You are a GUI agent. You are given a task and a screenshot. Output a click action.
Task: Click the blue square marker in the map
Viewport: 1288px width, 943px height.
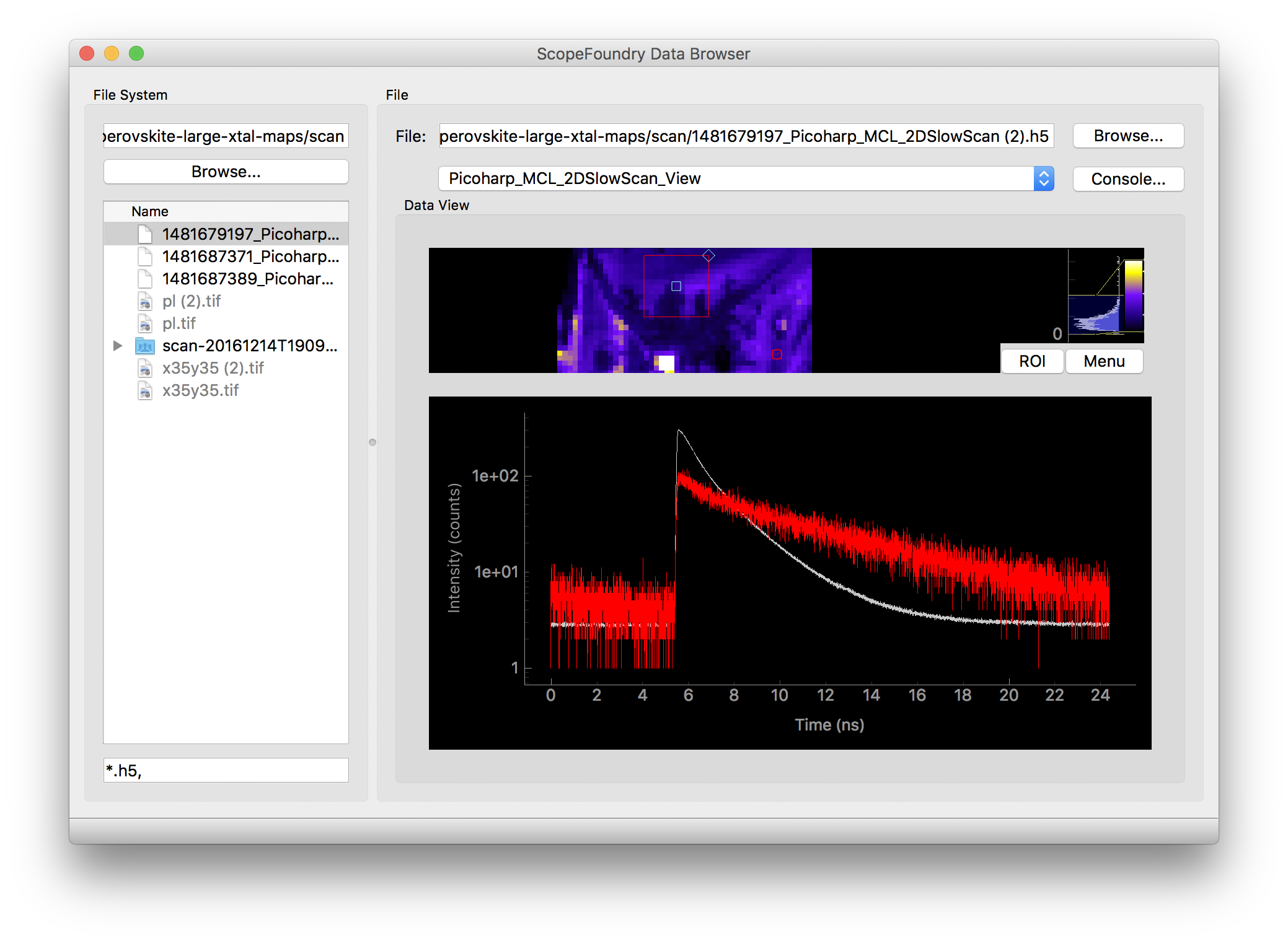[676, 286]
